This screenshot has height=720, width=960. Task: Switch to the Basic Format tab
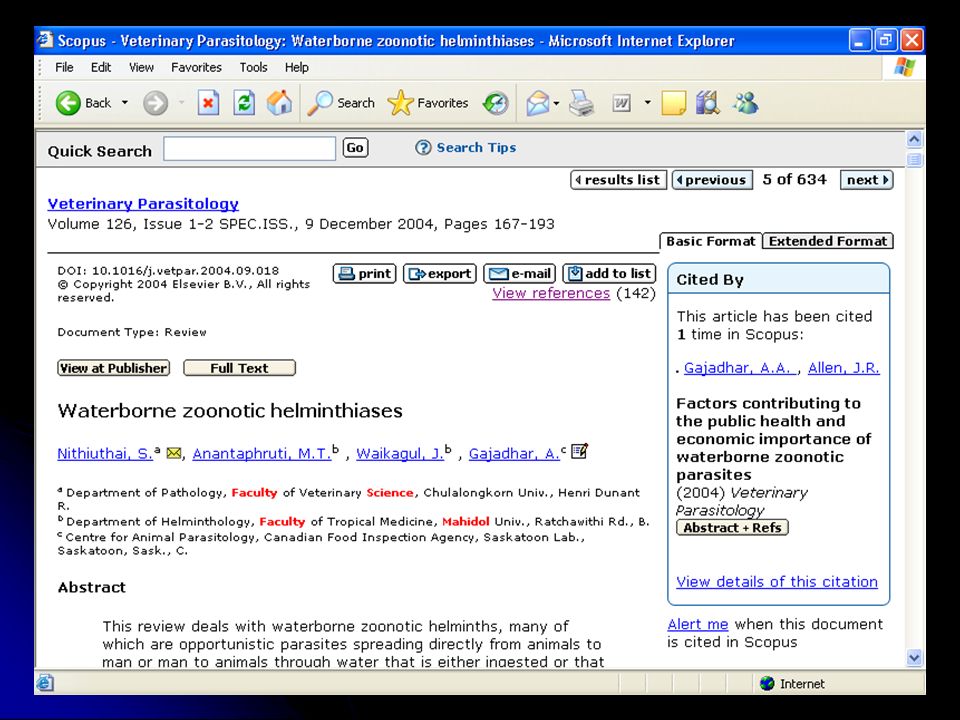[711, 241]
